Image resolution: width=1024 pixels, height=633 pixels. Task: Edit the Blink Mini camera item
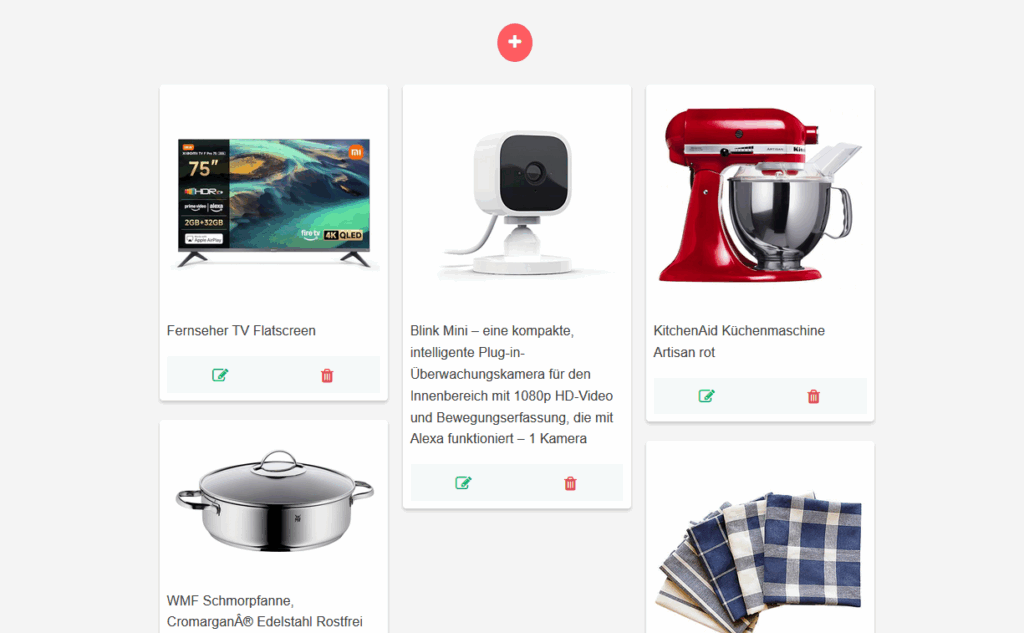click(463, 483)
